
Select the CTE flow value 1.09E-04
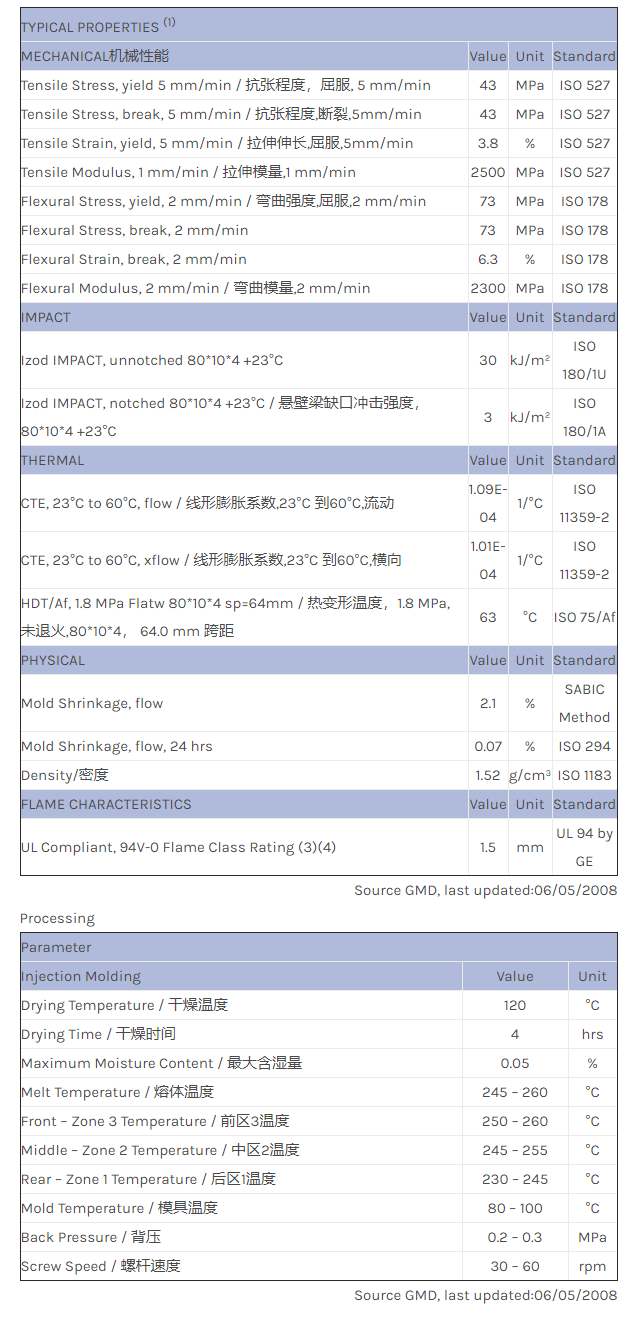(x=488, y=503)
